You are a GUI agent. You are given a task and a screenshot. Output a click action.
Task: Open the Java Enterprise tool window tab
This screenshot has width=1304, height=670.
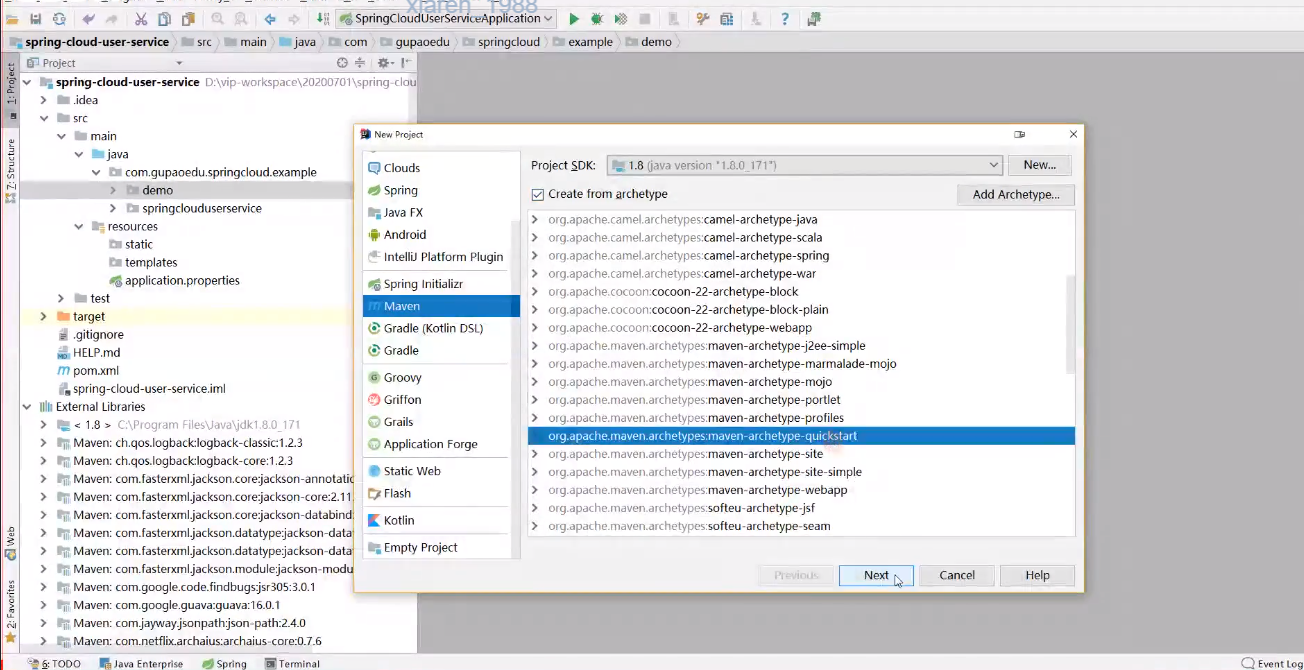(141, 663)
